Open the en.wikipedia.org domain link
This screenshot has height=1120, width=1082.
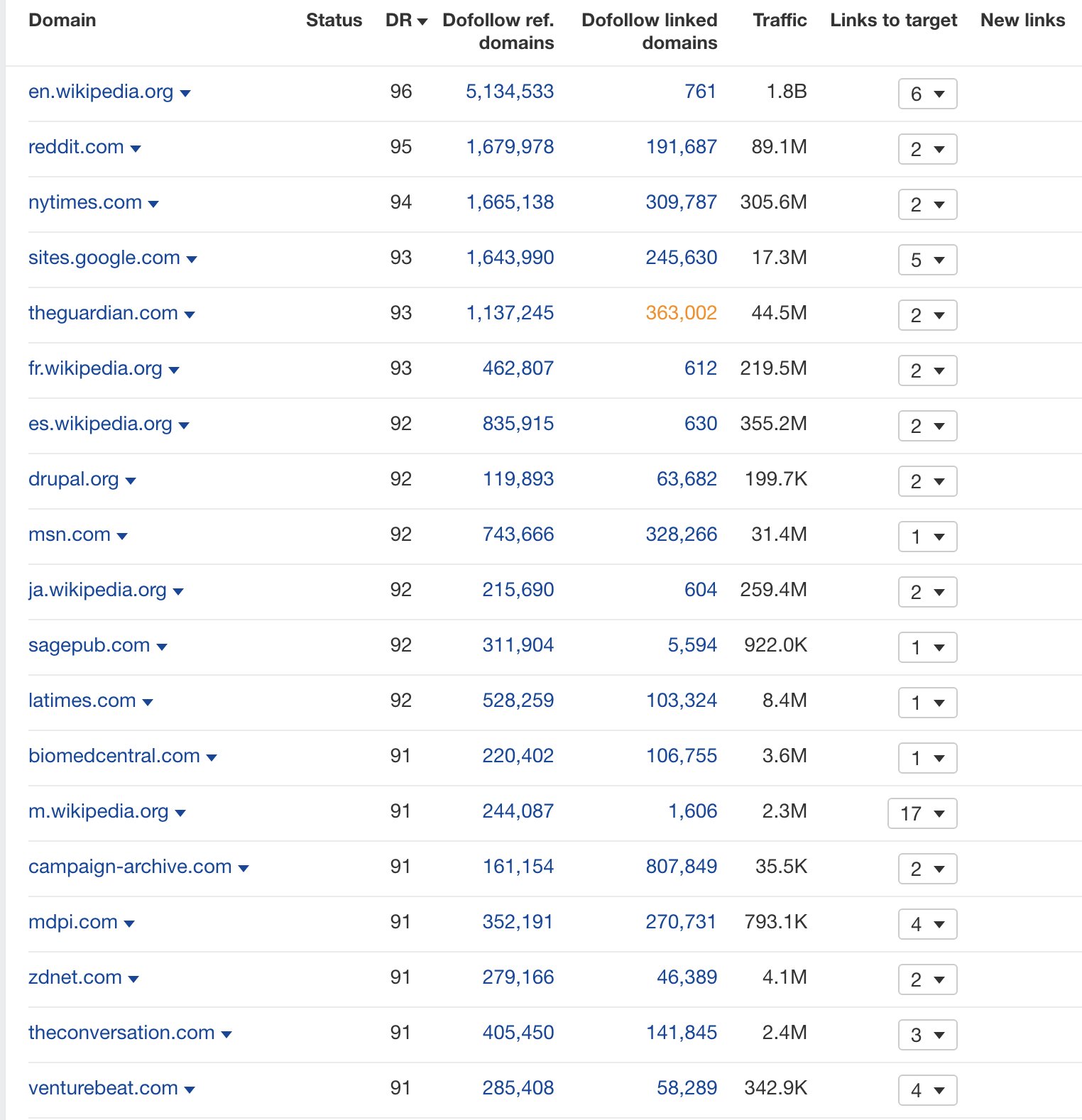tap(101, 92)
